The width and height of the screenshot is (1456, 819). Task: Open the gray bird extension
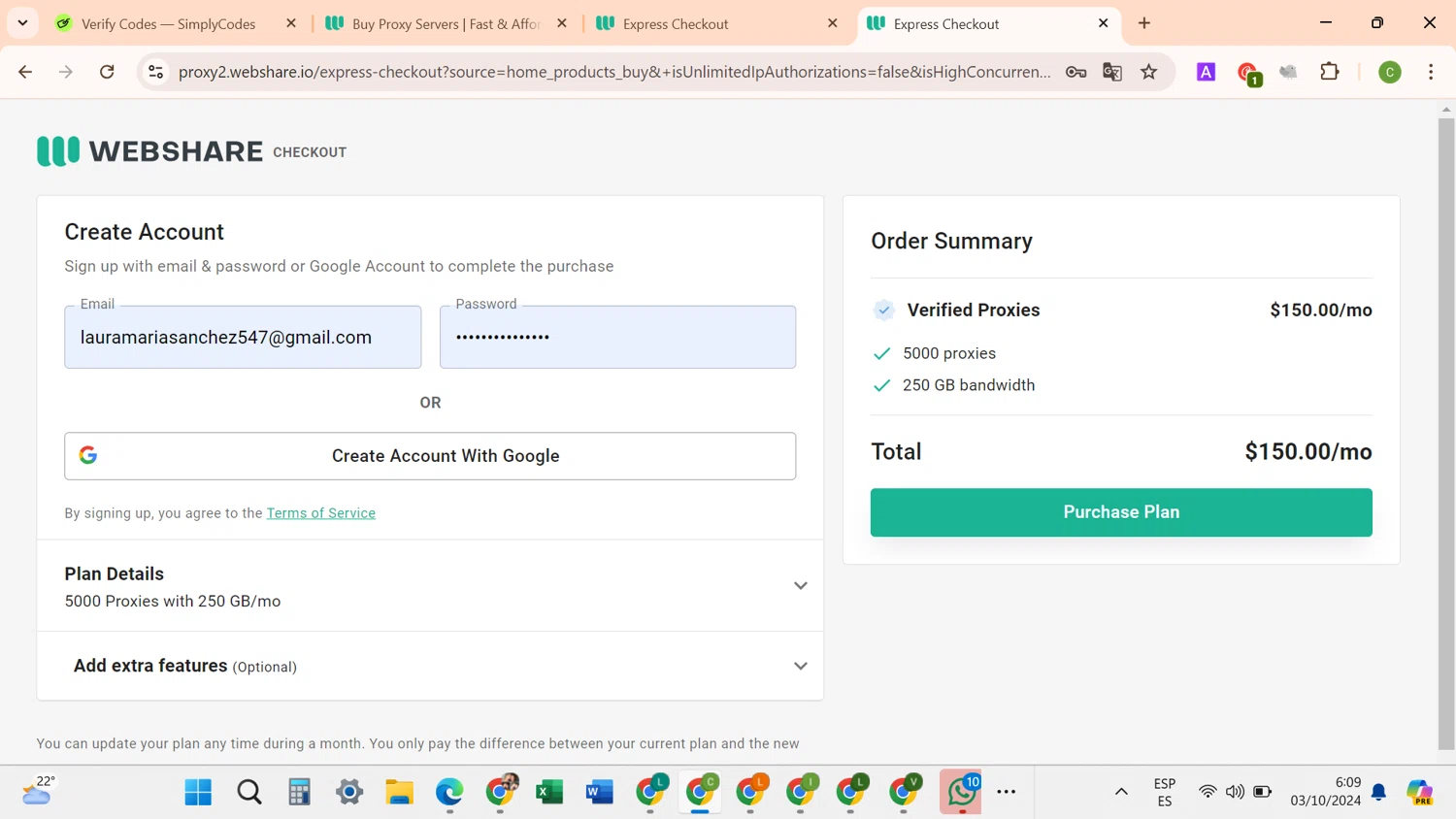tap(1288, 72)
